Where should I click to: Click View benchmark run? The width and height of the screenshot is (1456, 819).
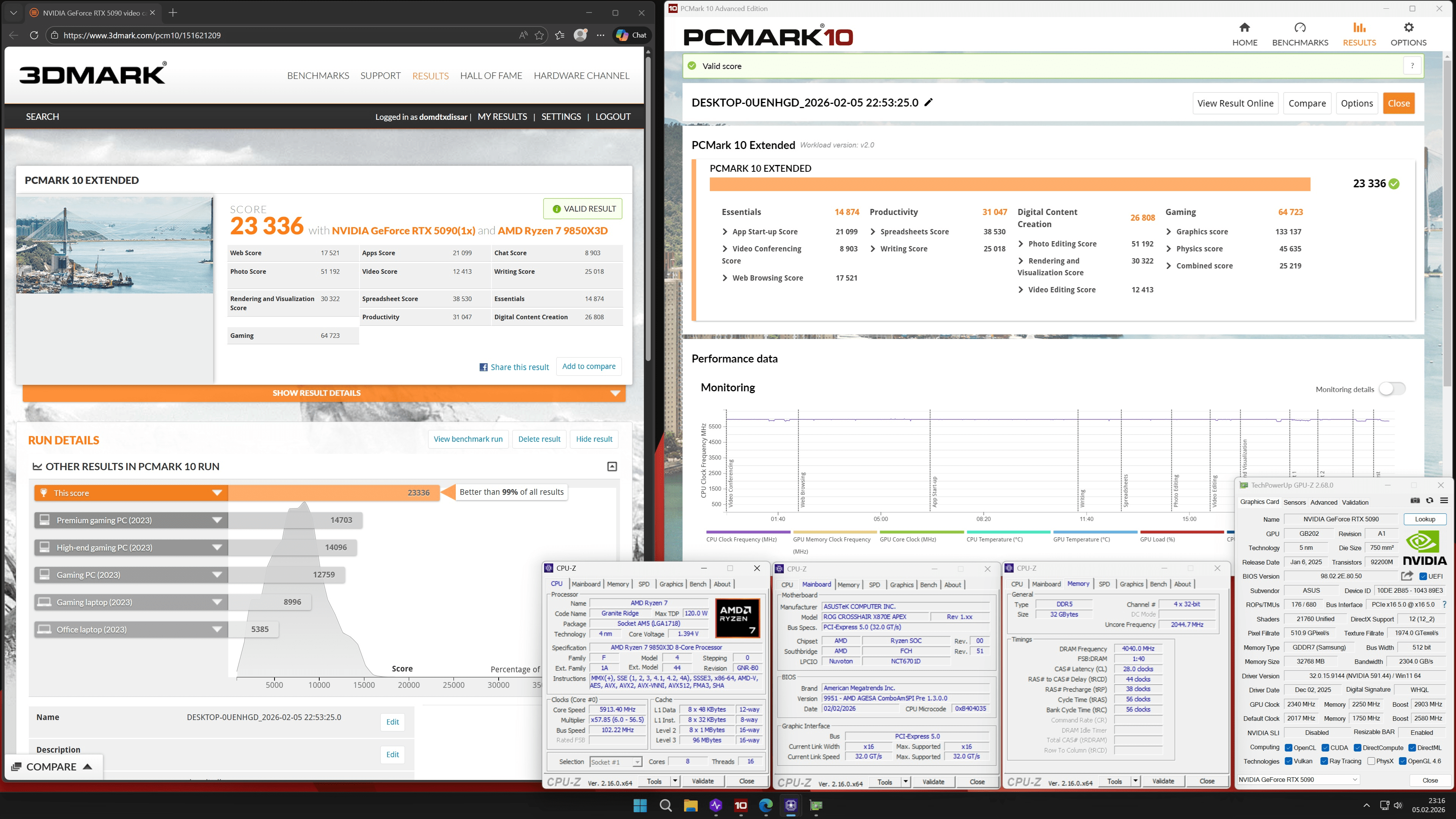coord(468,439)
